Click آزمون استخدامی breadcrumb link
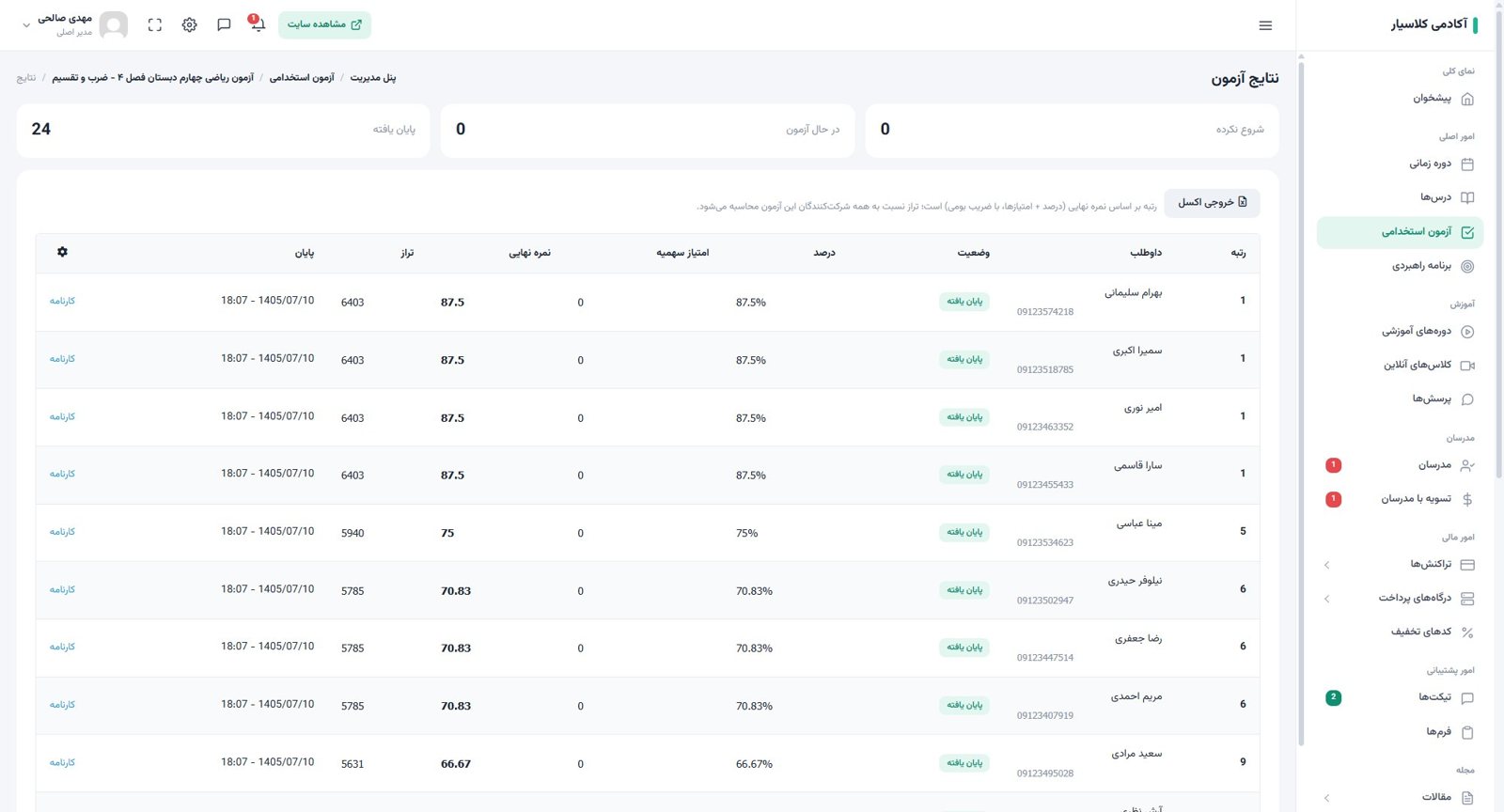The image size is (1504, 812). click(x=302, y=77)
